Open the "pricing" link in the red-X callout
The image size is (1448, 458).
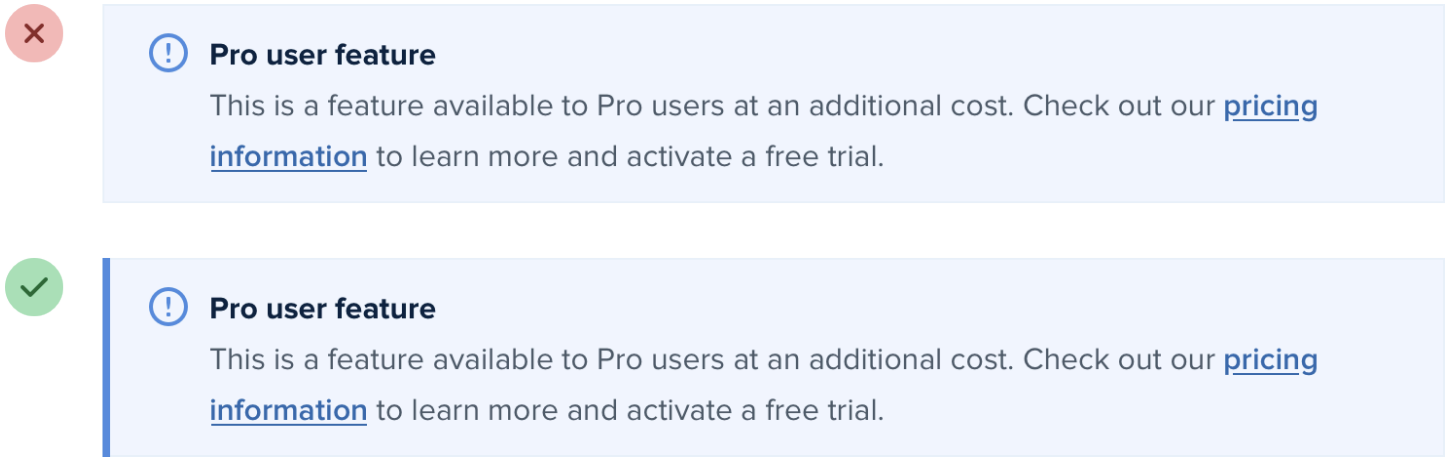pyautogui.click(x=1270, y=106)
